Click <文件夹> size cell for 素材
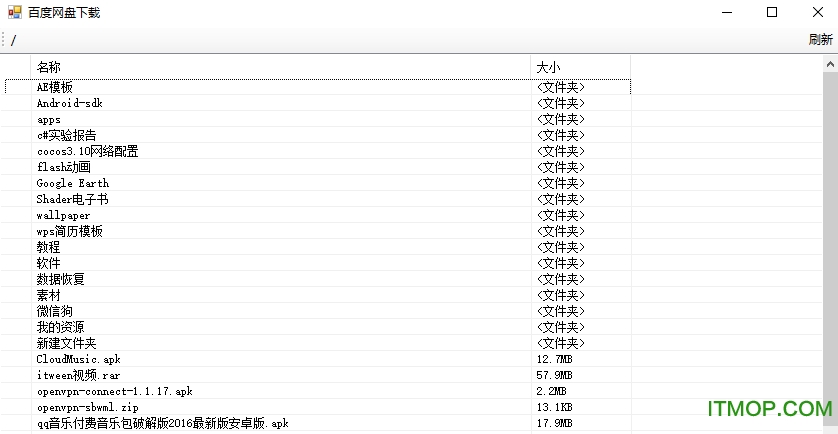 (x=561, y=295)
